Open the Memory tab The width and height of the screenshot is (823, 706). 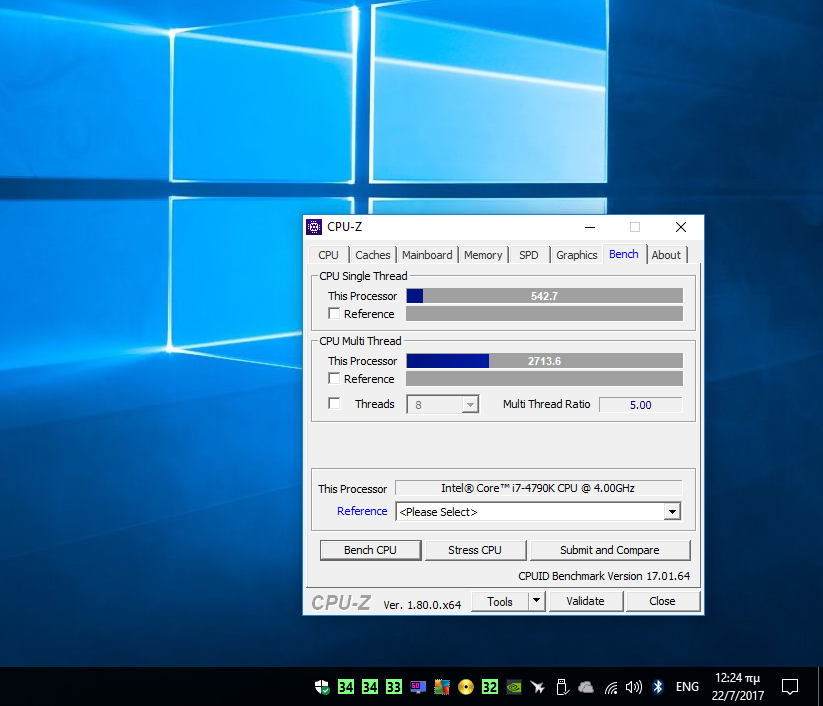pyautogui.click(x=483, y=255)
